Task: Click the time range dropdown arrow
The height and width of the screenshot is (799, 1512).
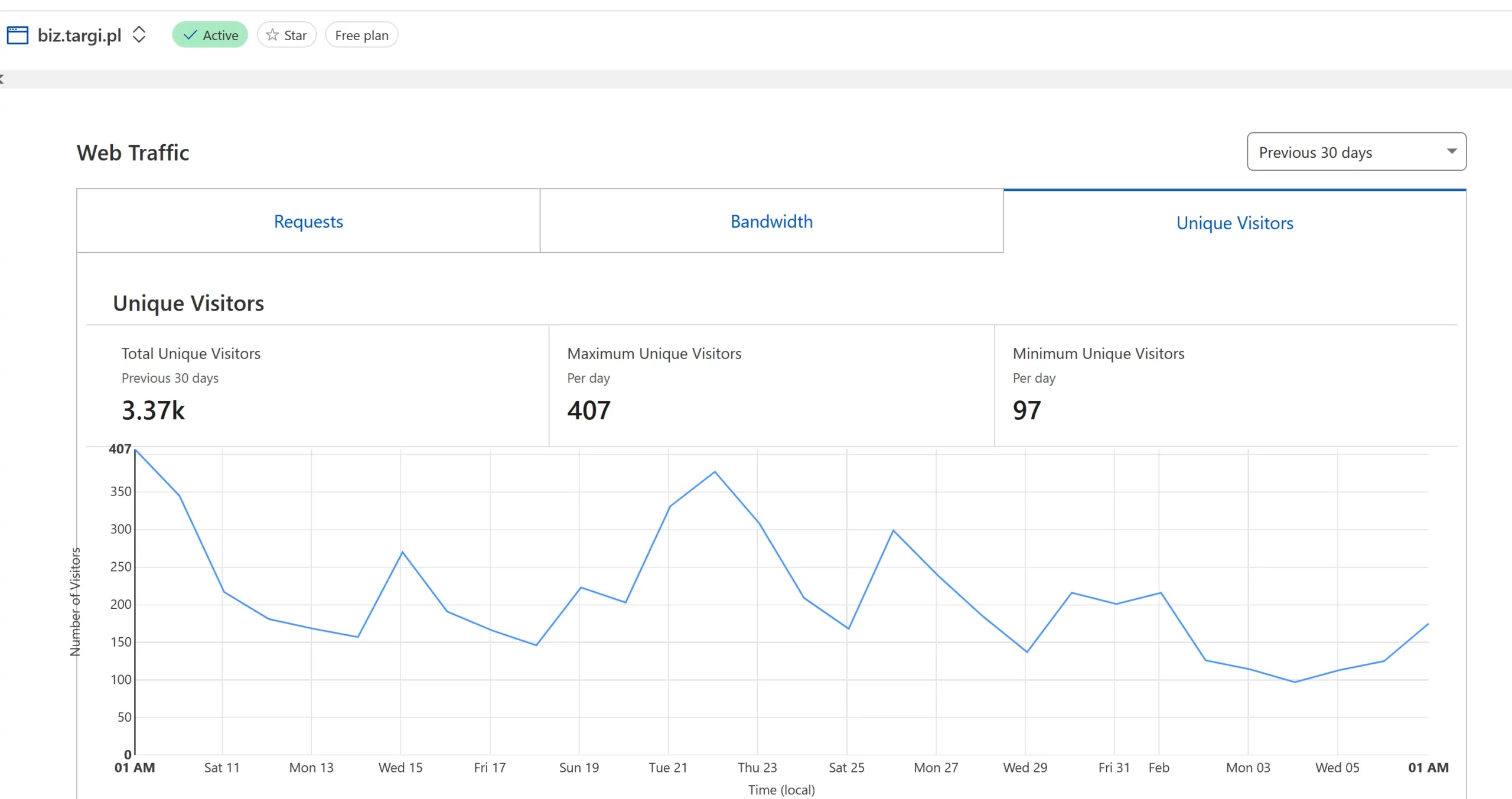Action: click(1451, 151)
